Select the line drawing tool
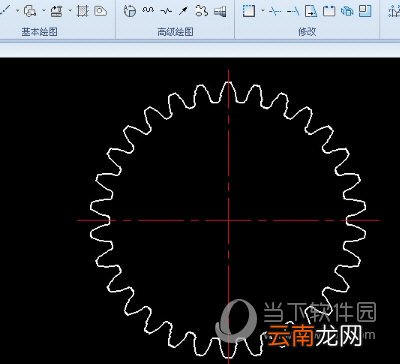The image size is (400, 364). (5, 11)
